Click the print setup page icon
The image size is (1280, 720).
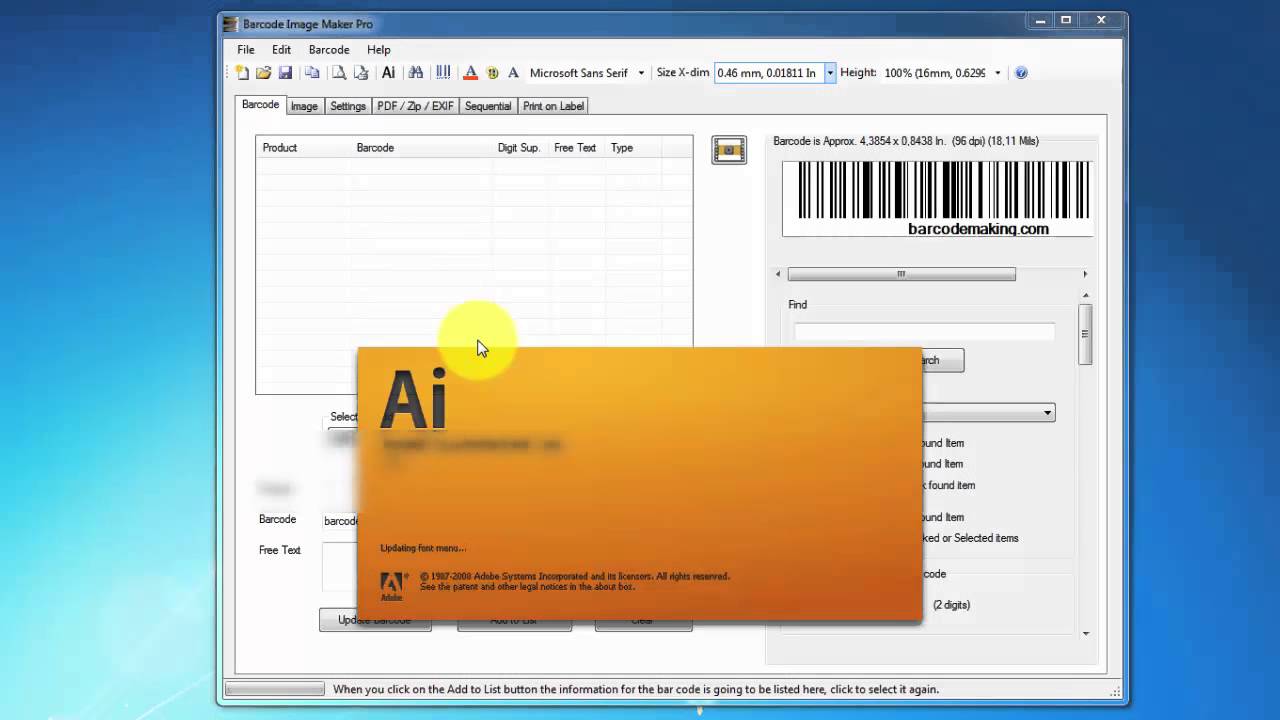[361, 72]
